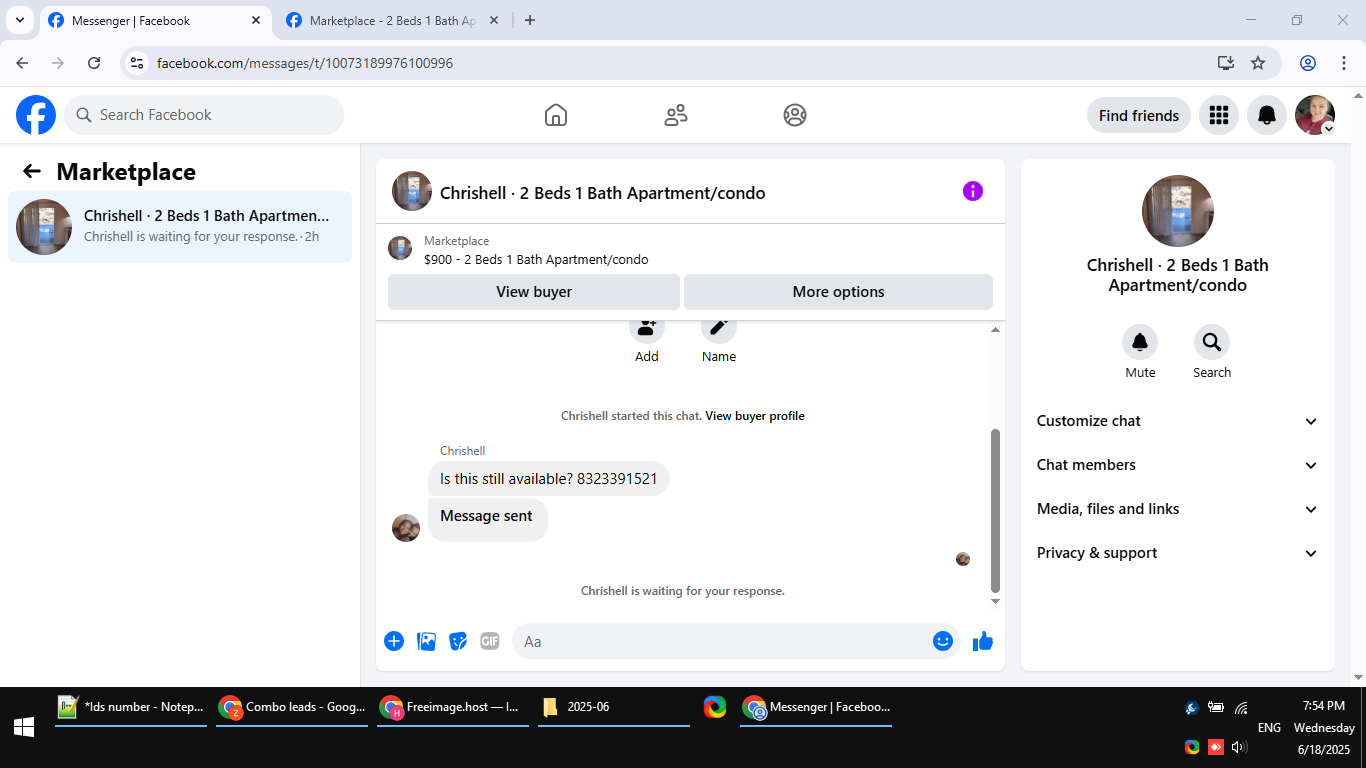The width and height of the screenshot is (1366, 768).
Task: Expand Media, files and links section
Action: [x=1178, y=509]
